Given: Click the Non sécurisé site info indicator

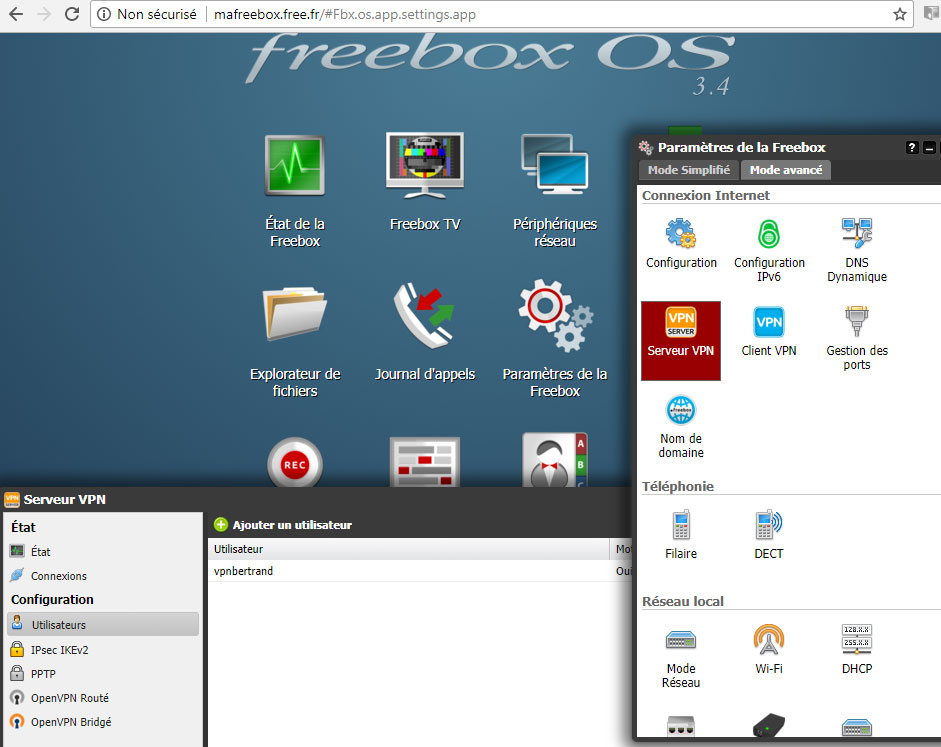Looking at the screenshot, I should (x=147, y=14).
